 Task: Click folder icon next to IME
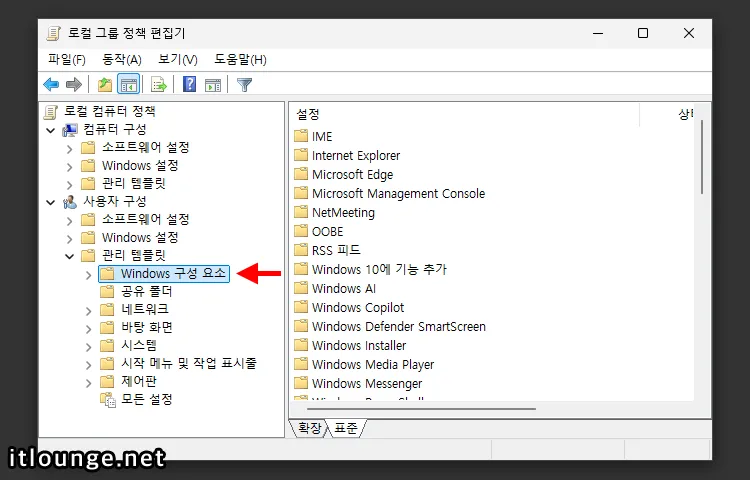(301, 136)
